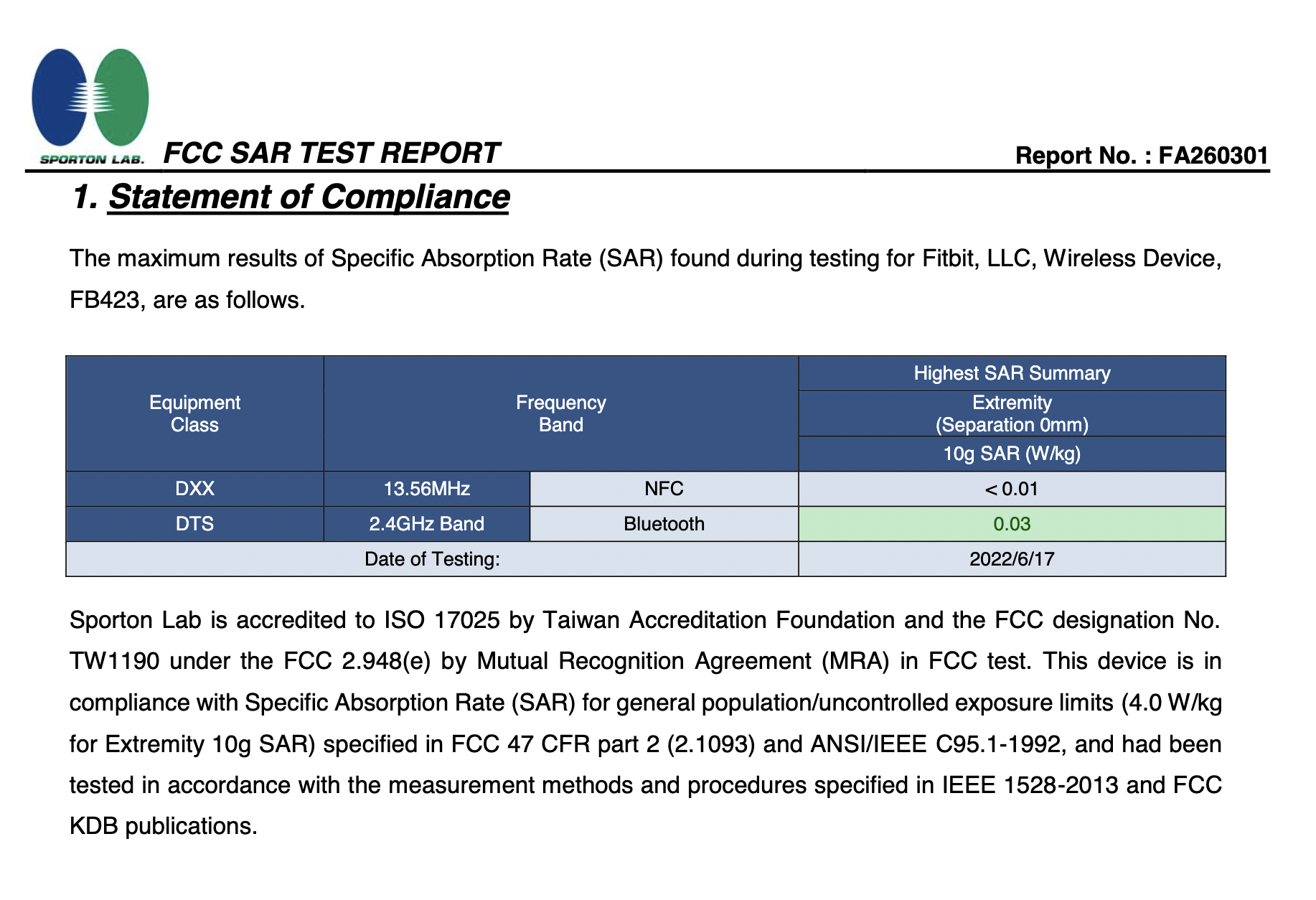Viewport: 1316px width, 900px height.
Task: Click the Sporton Lab logo
Action: tap(90, 106)
